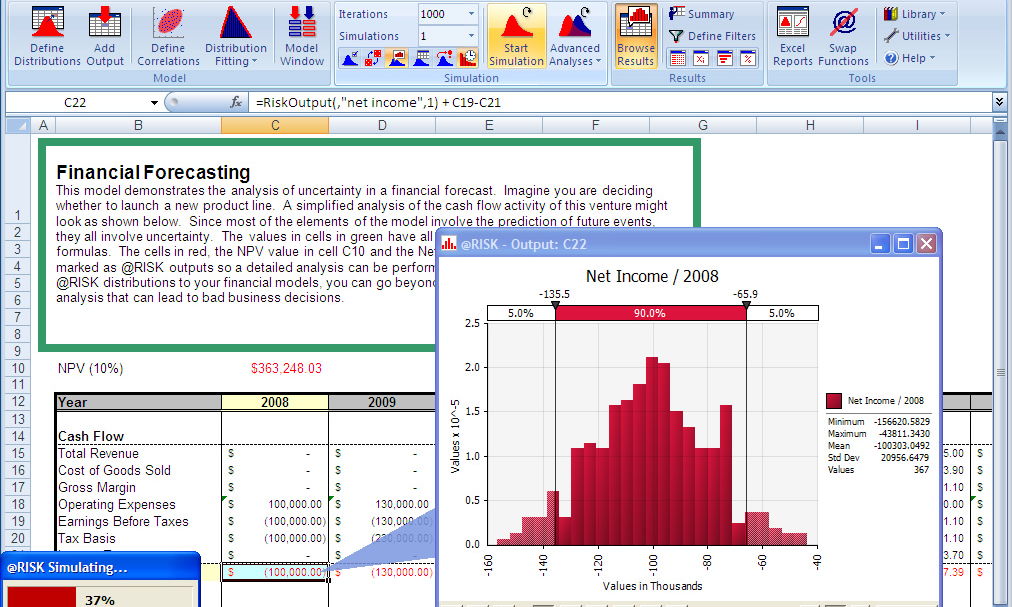Screen dimensions: 1012x607
Task: Click NPV value $363,248.03
Action: pos(286,368)
